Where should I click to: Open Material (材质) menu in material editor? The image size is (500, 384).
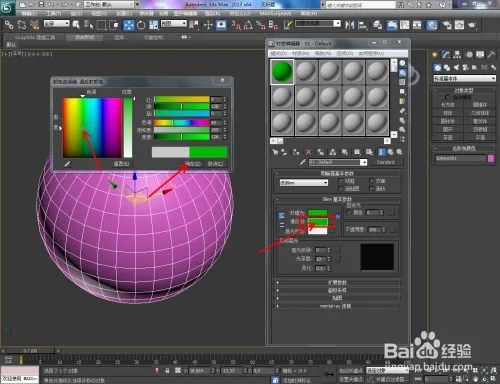[x=300, y=53]
